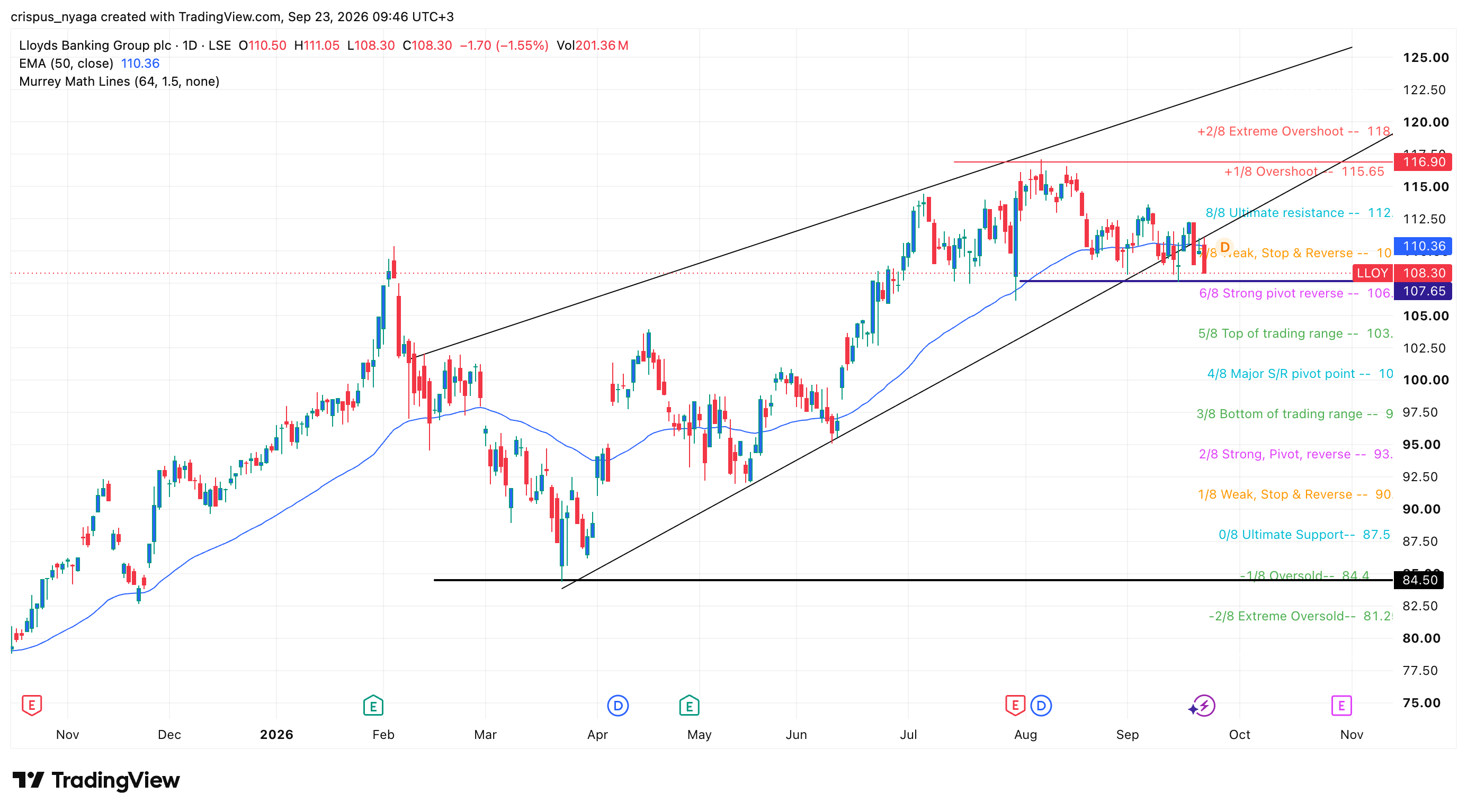Click the open value O110.50
Viewport: 1467px width, 812px height.
coord(263,46)
